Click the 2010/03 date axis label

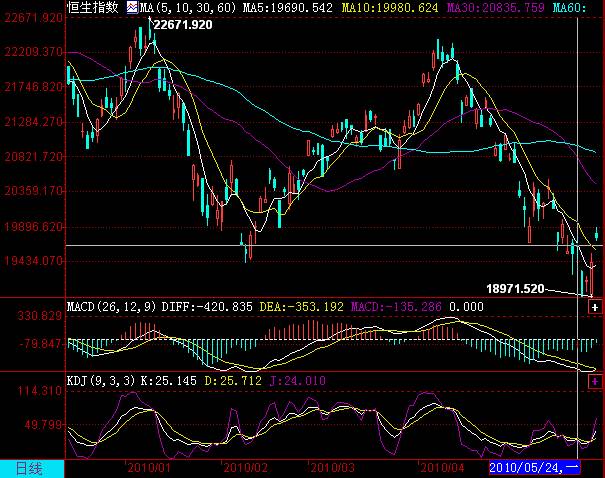click(x=333, y=468)
